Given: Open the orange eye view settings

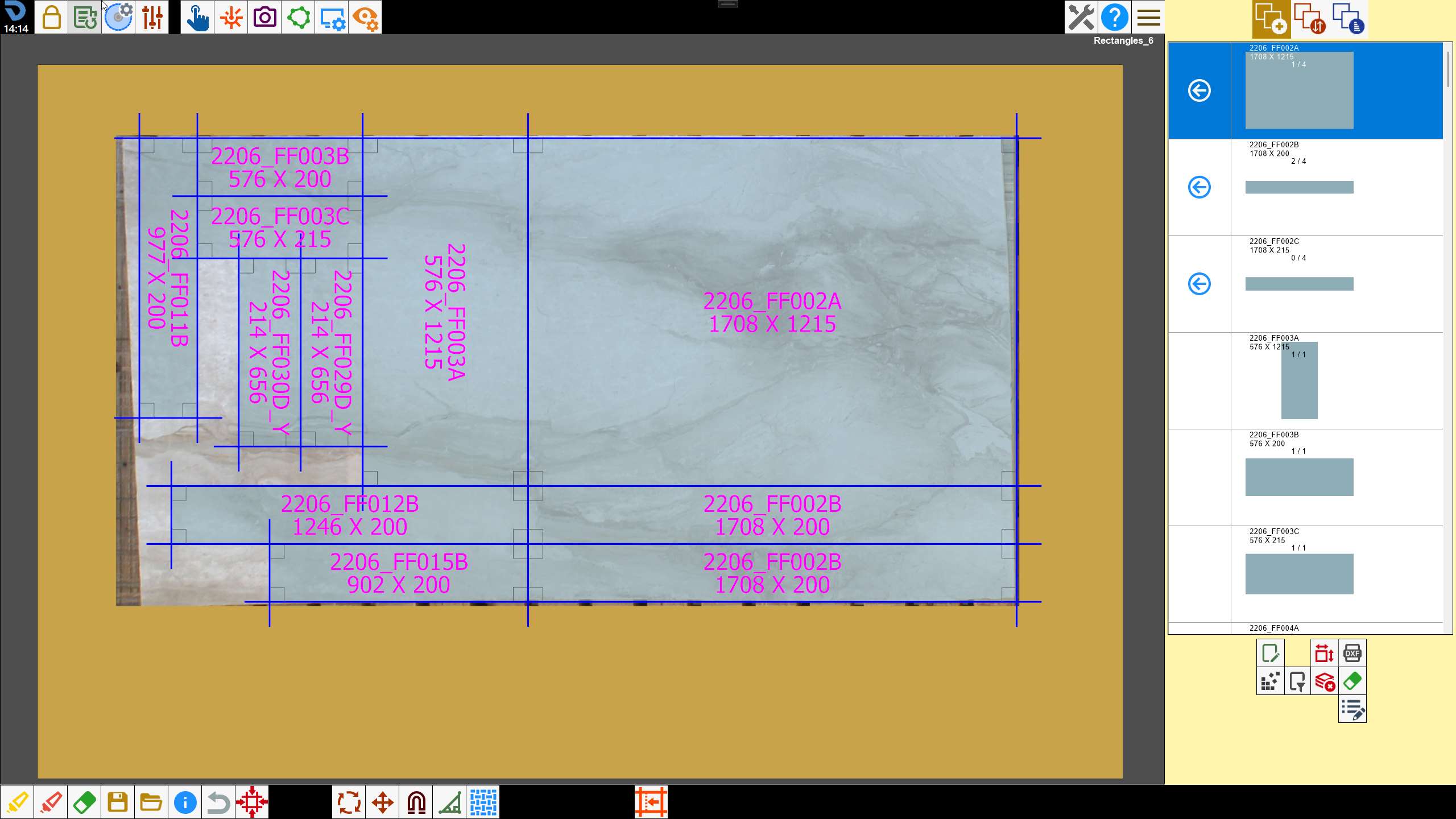Looking at the screenshot, I should pos(365,17).
